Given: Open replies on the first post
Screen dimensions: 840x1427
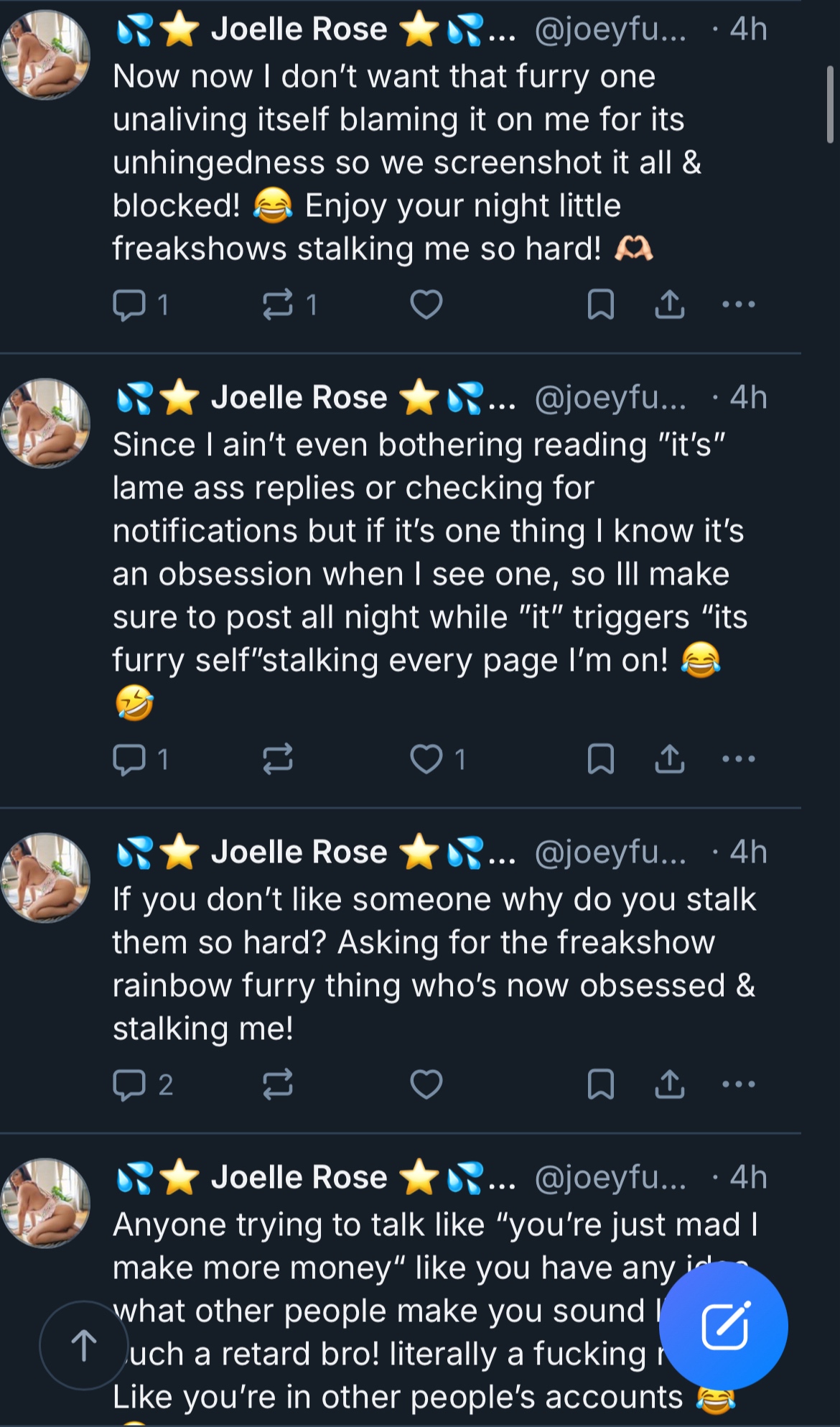Looking at the screenshot, I should (130, 305).
